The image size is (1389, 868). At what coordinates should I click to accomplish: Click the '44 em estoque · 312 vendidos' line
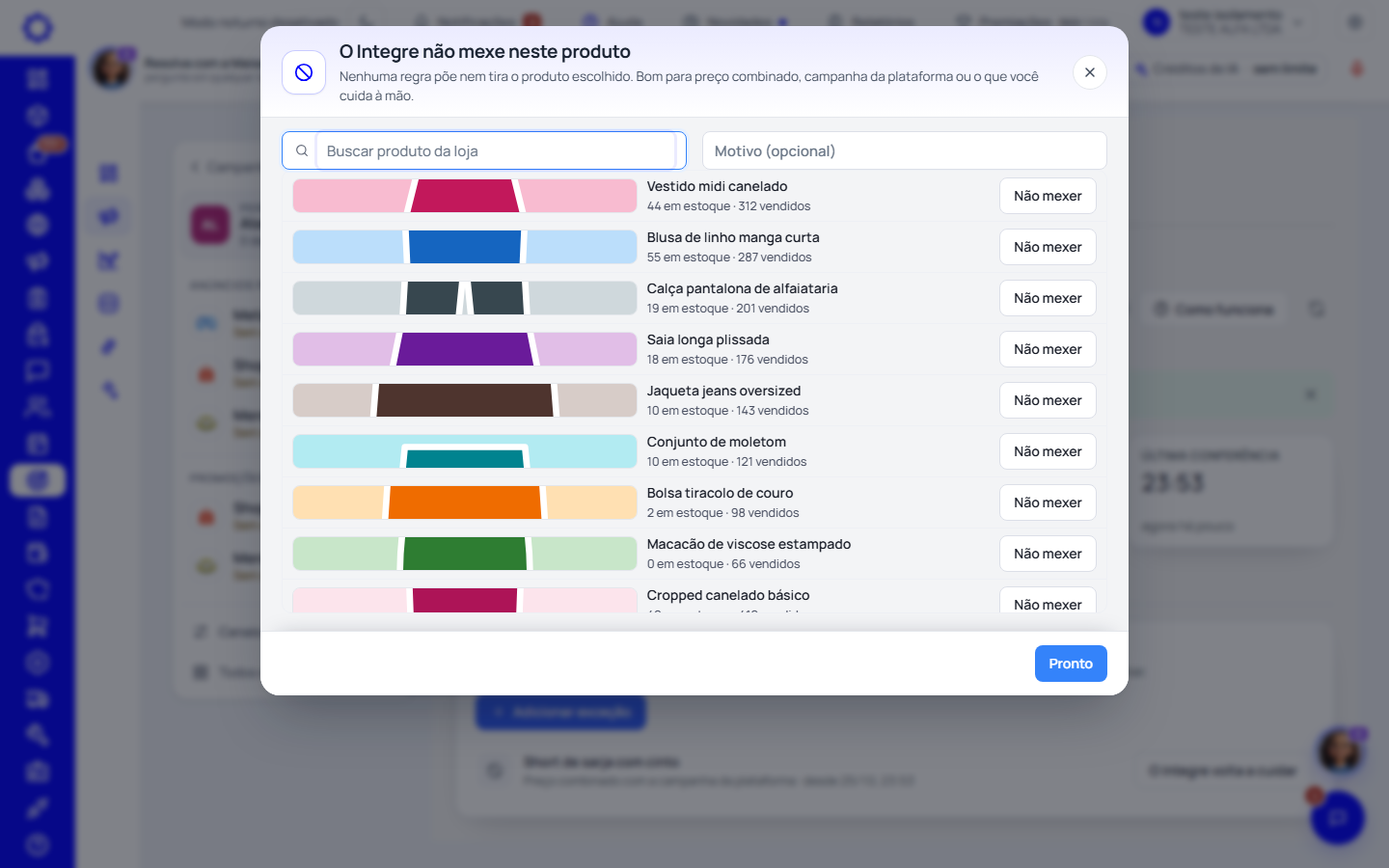click(x=728, y=206)
